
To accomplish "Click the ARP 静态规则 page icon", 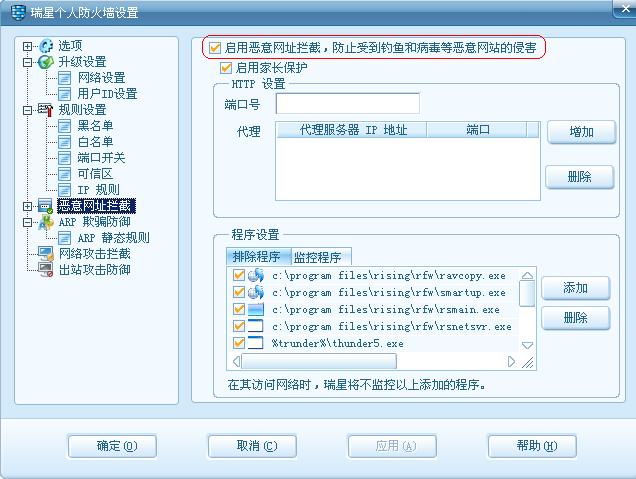I will click(x=64, y=238).
